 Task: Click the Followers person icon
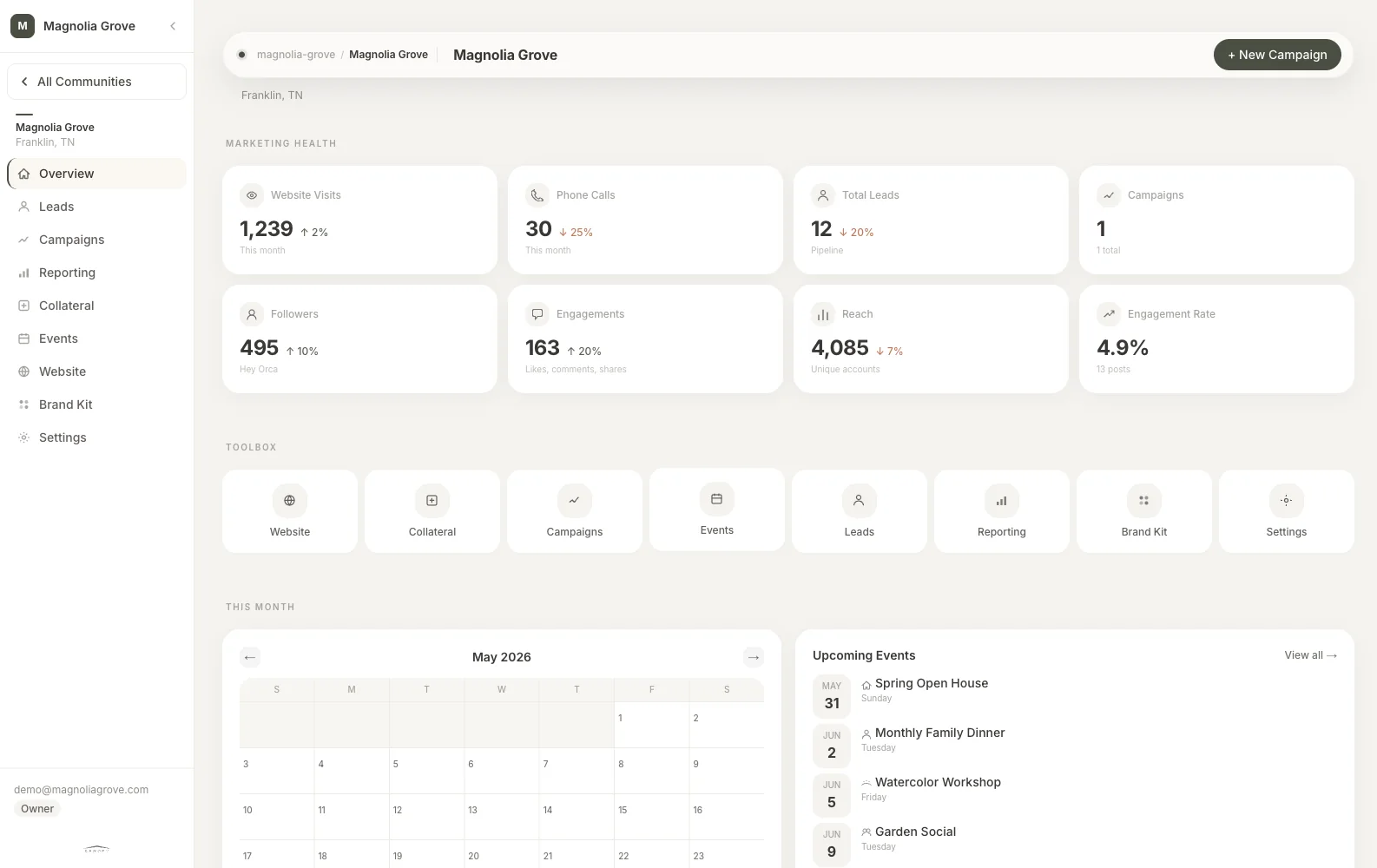(x=252, y=314)
